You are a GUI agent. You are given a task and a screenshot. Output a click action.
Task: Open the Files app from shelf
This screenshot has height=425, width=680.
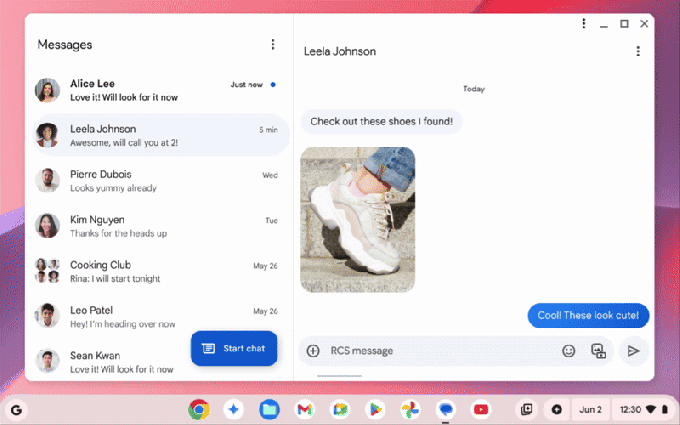(x=269, y=409)
